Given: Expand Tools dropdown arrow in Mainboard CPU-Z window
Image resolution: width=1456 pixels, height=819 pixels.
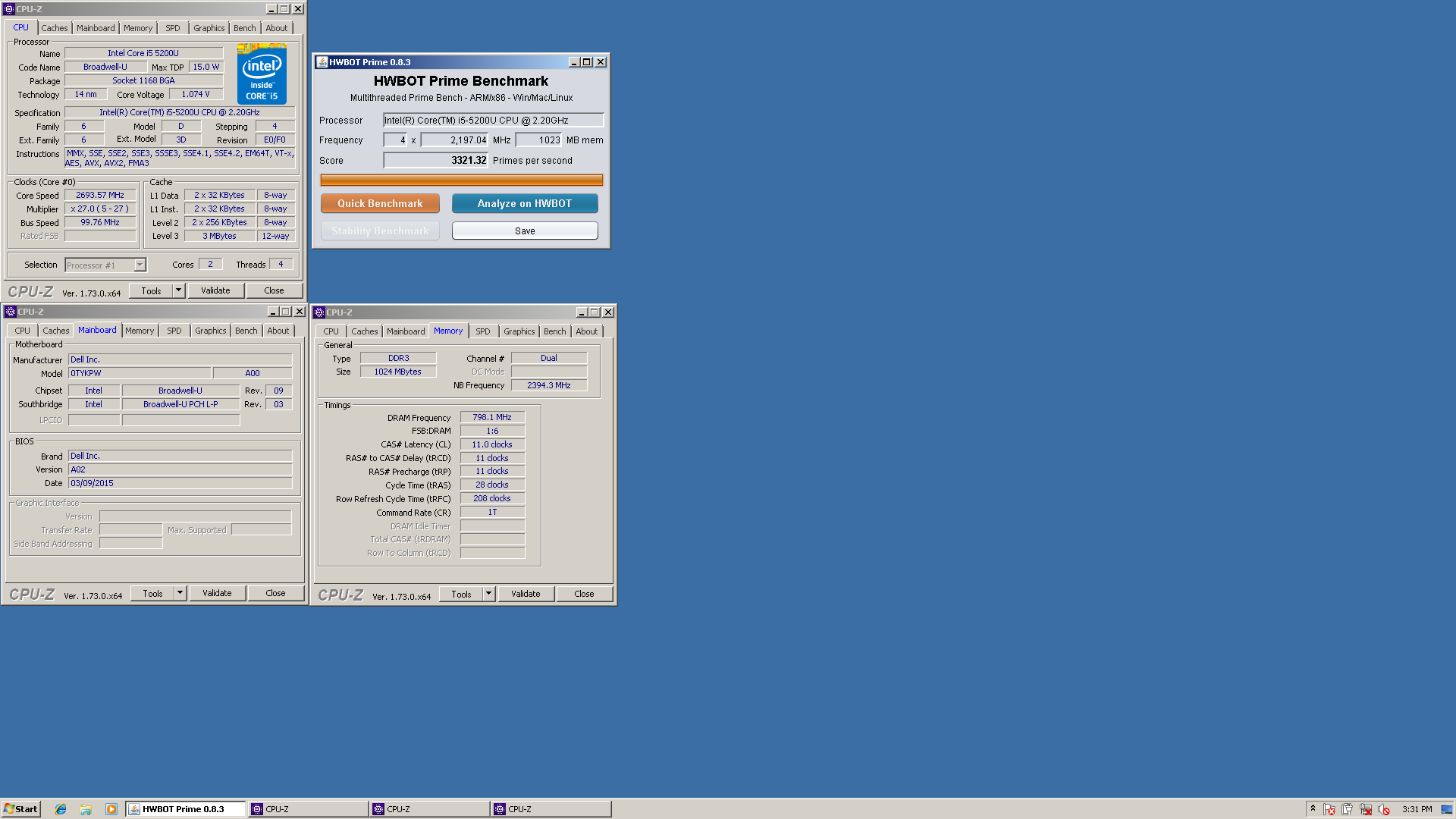Looking at the screenshot, I should pos(180,593).
